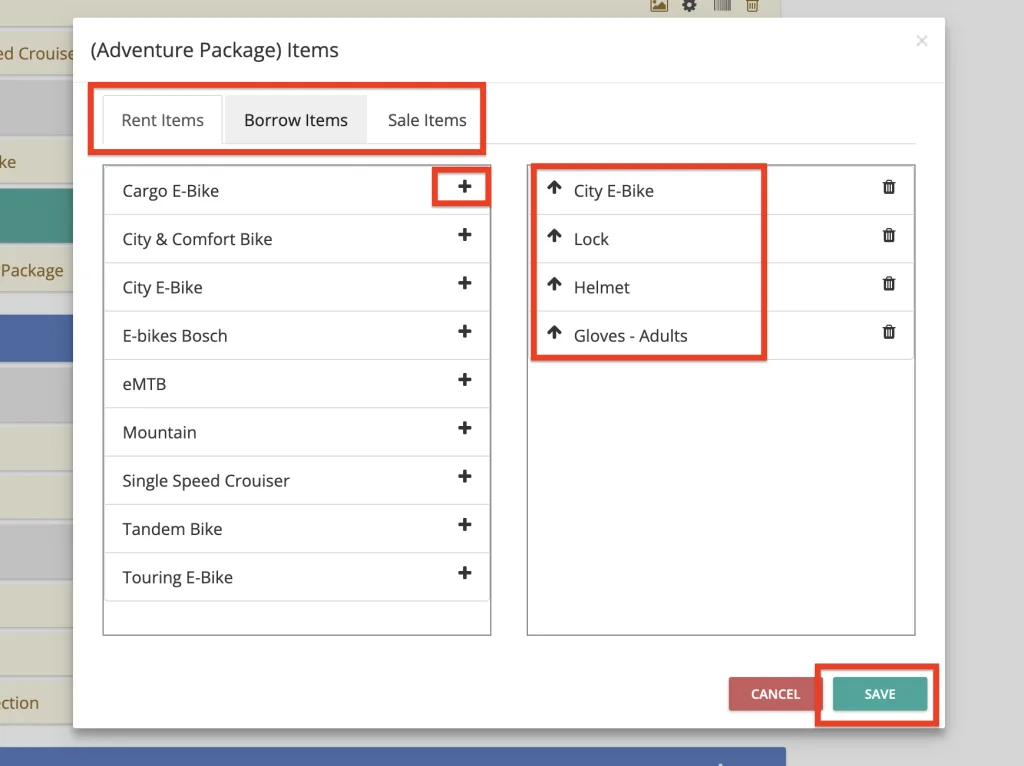This screenshot has width=1024, height=766.
Task: Add Cargo E-Bike using its plus icon
Action: click(464, 187)
